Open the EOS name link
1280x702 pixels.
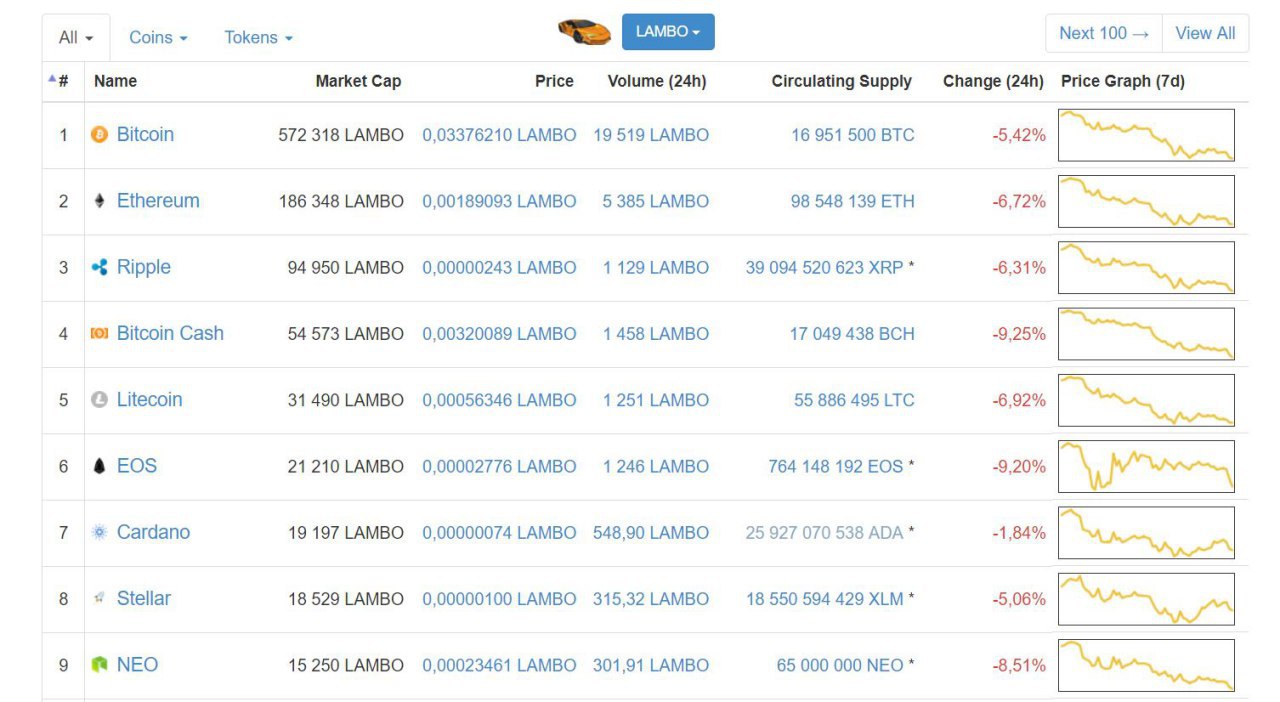[x=137, y=465]
